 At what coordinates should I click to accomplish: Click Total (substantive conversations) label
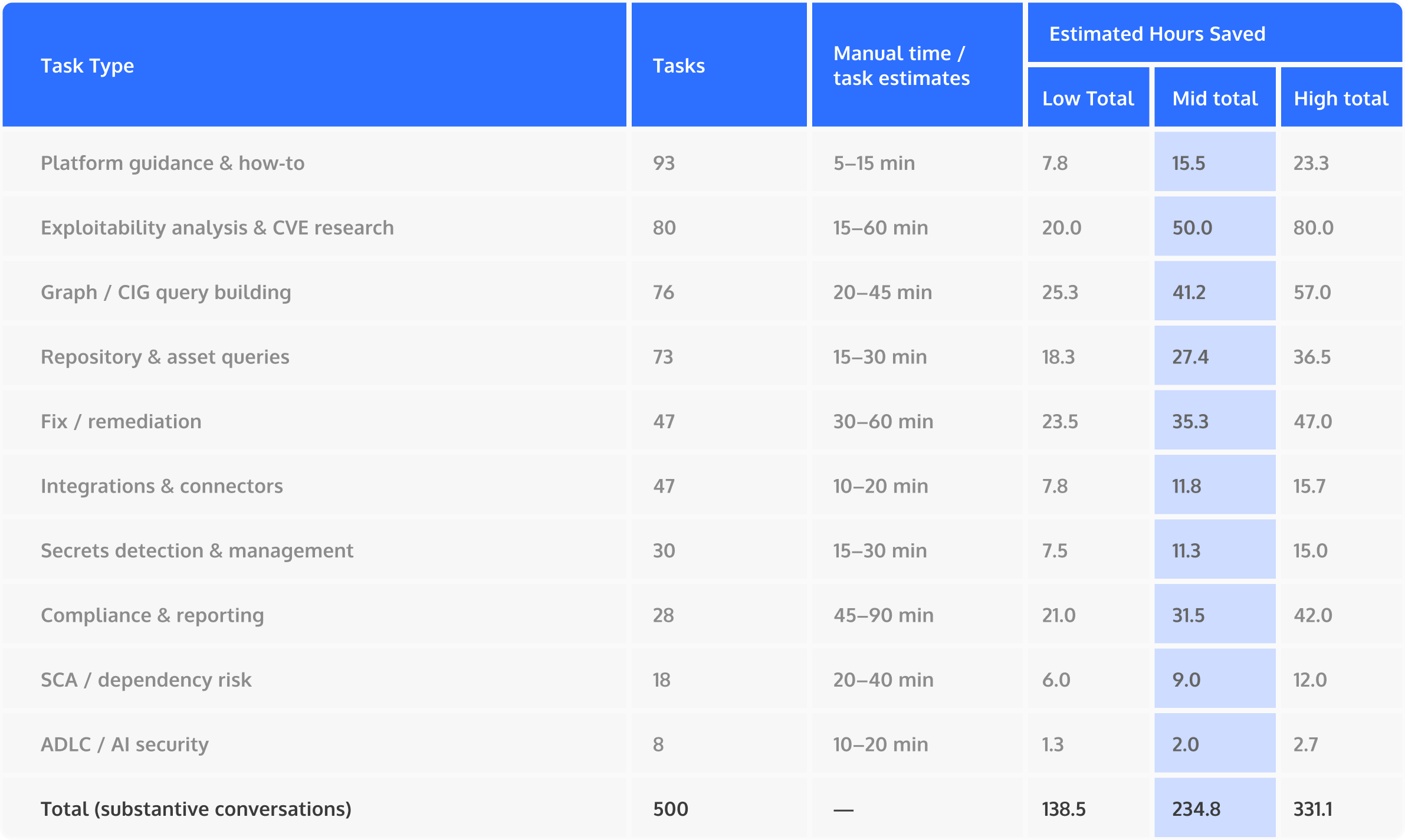[196, 809]
